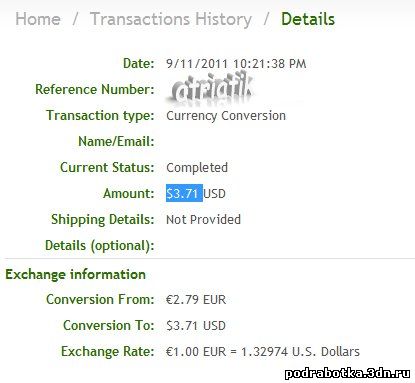Click the exchange rate 1.32974 text
The width and height of the screenshot is (415, 383).
tap(265, 352)
